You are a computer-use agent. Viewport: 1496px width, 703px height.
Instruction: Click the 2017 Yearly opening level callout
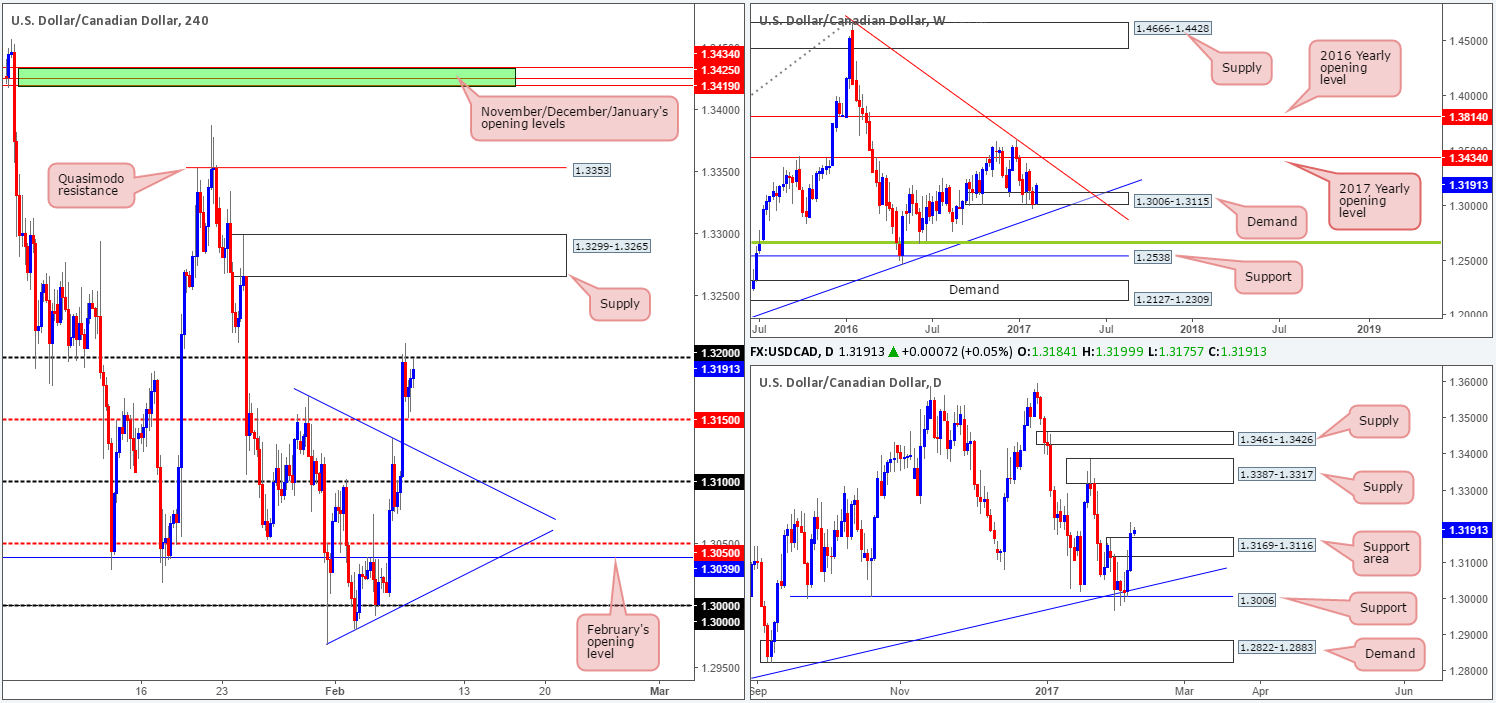(x=1377, y=204)
